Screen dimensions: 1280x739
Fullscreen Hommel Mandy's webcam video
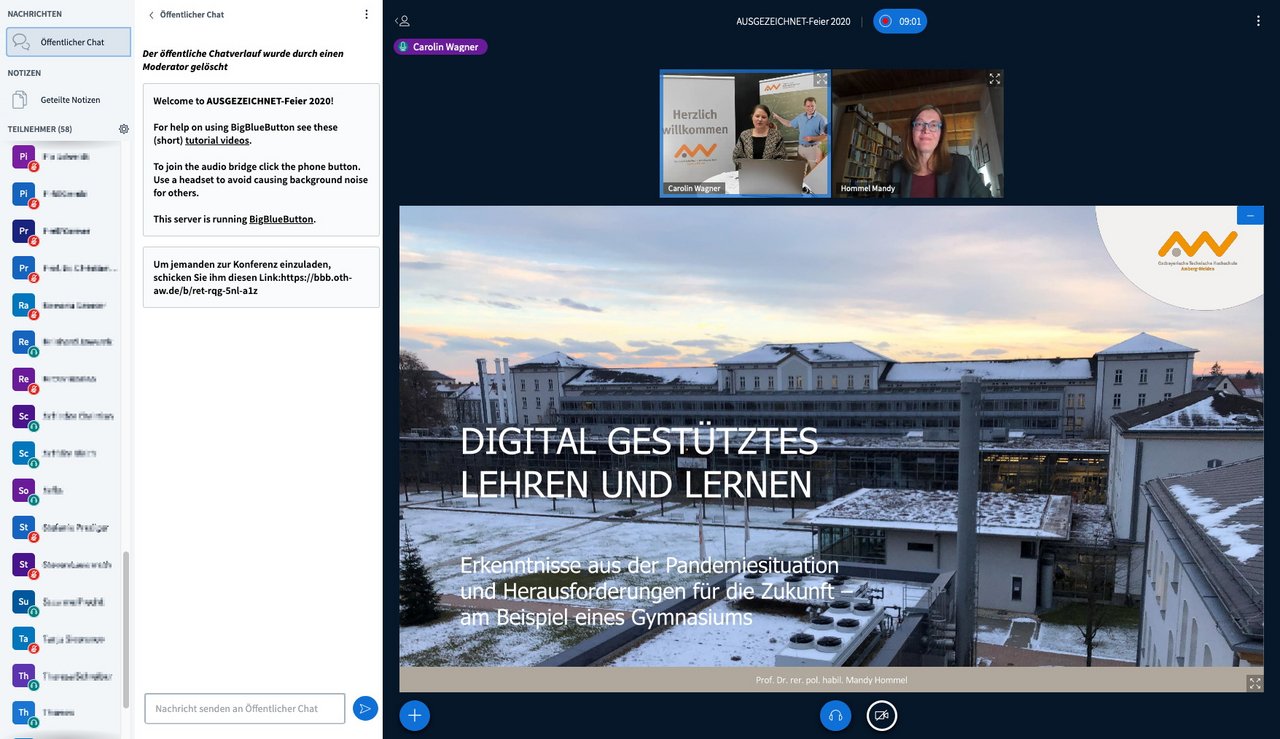994,79
